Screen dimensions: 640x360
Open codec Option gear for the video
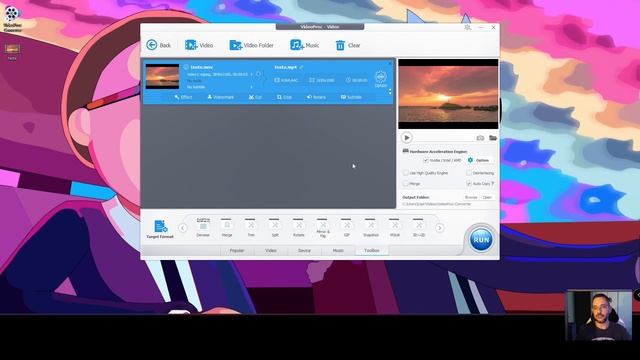380,79
